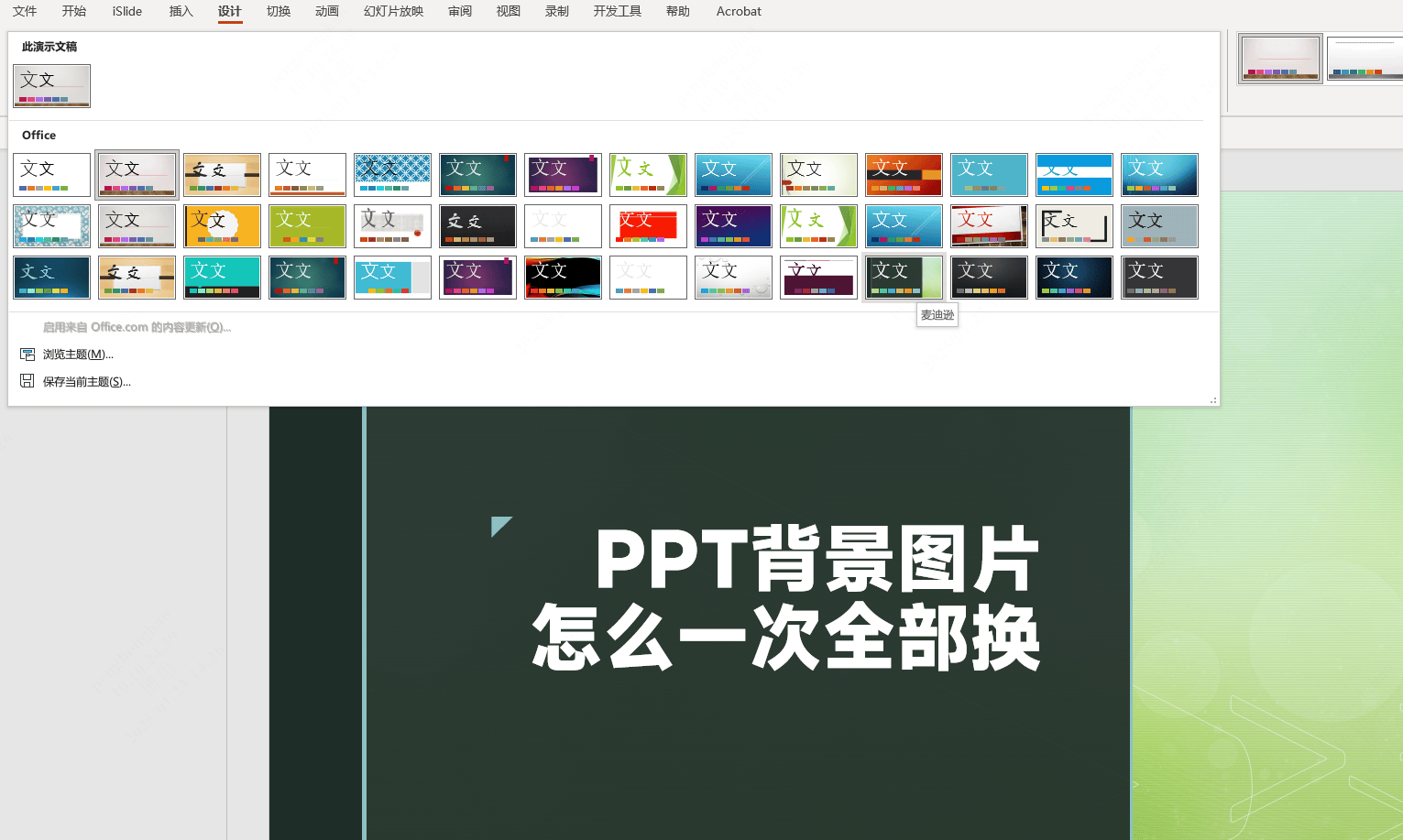Screen dimensions: 1403x840
Task: Select the blue patterned mosaic theme
Action: (392, 174)
